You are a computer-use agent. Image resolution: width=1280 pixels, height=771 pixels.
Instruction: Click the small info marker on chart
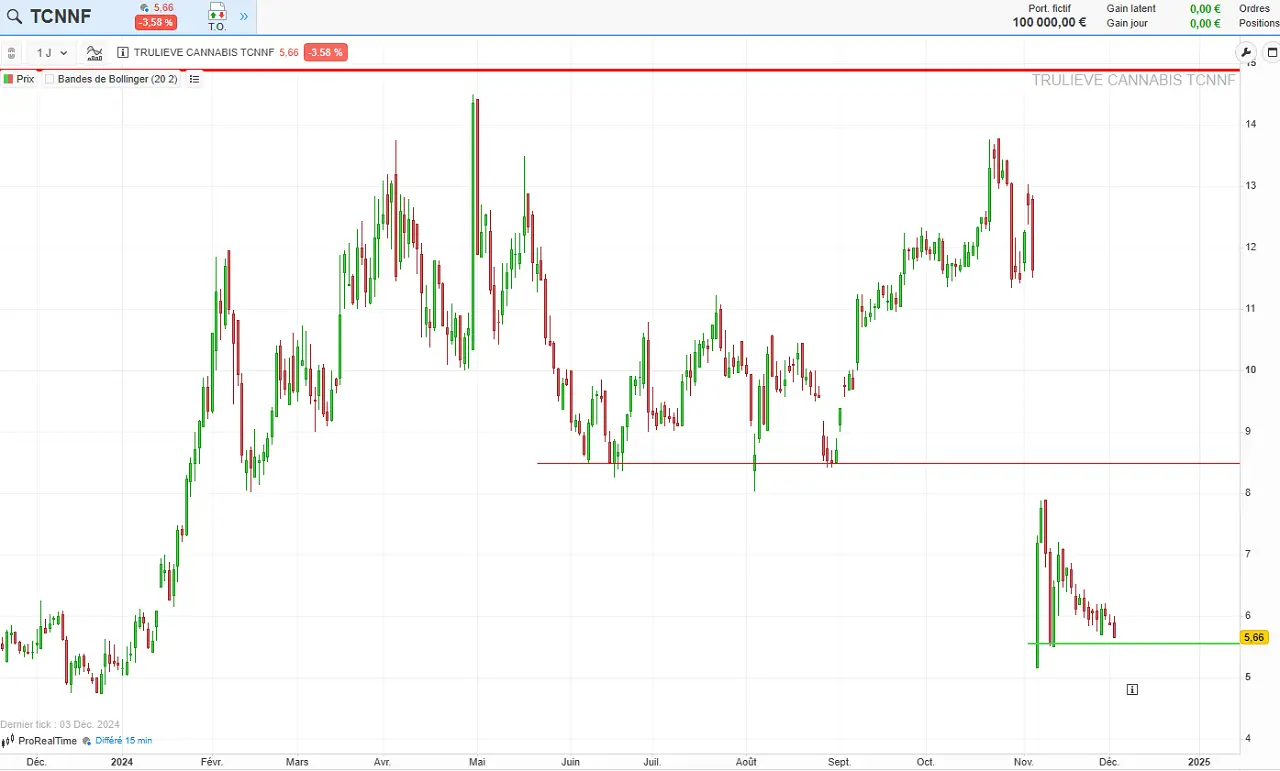[x=1132, y=689]
